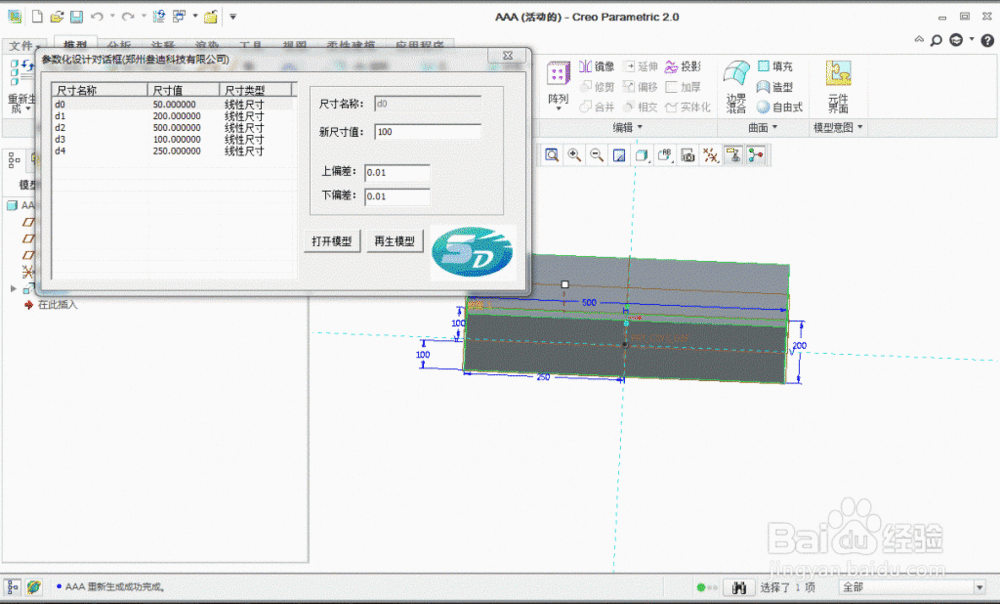The image size is (1000, 604).
Task: Toggle datum display filters icon
Action: pos(710,155)
